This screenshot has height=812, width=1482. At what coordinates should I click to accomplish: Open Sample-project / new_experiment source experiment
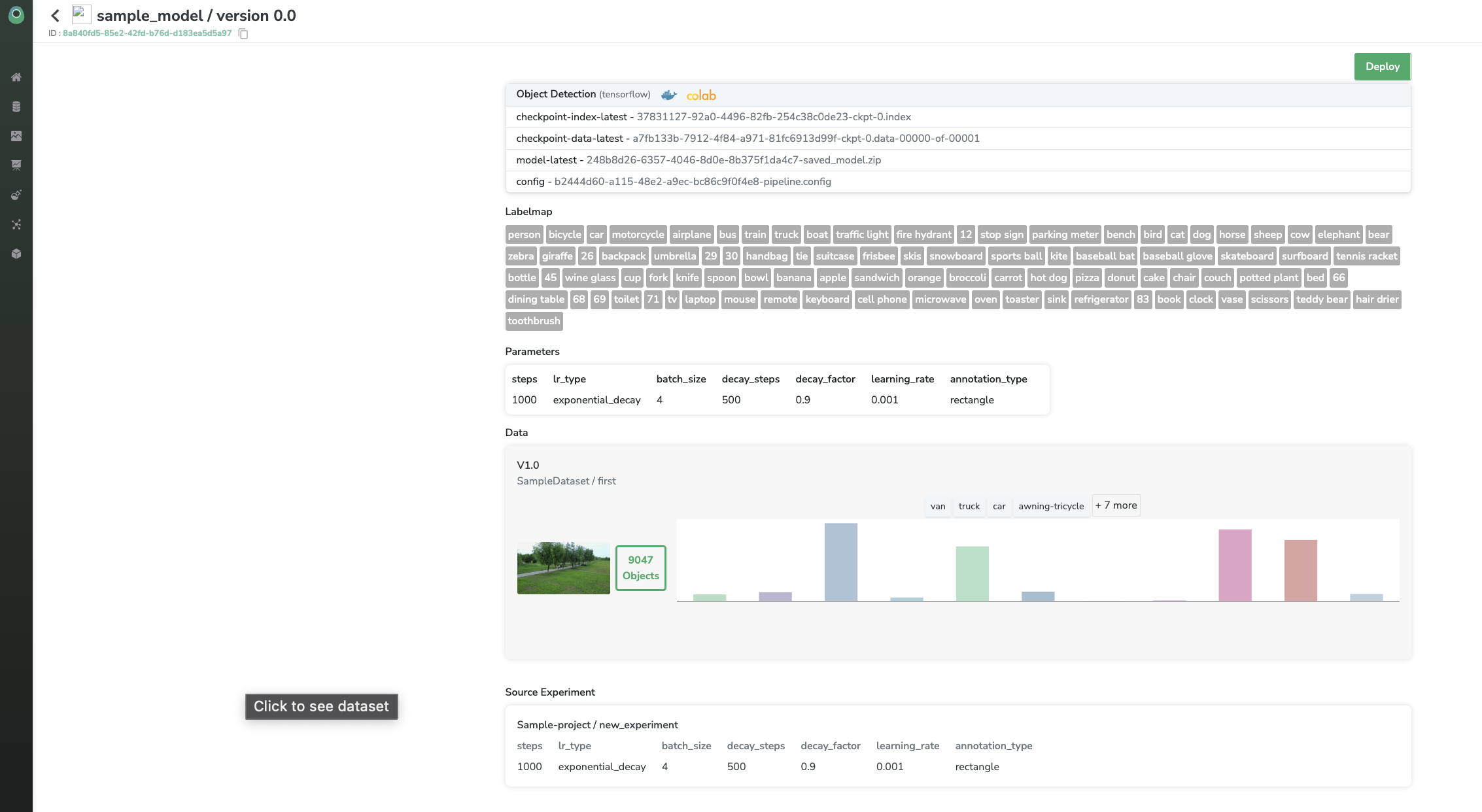pyautogui.click(x=597, y=724)
